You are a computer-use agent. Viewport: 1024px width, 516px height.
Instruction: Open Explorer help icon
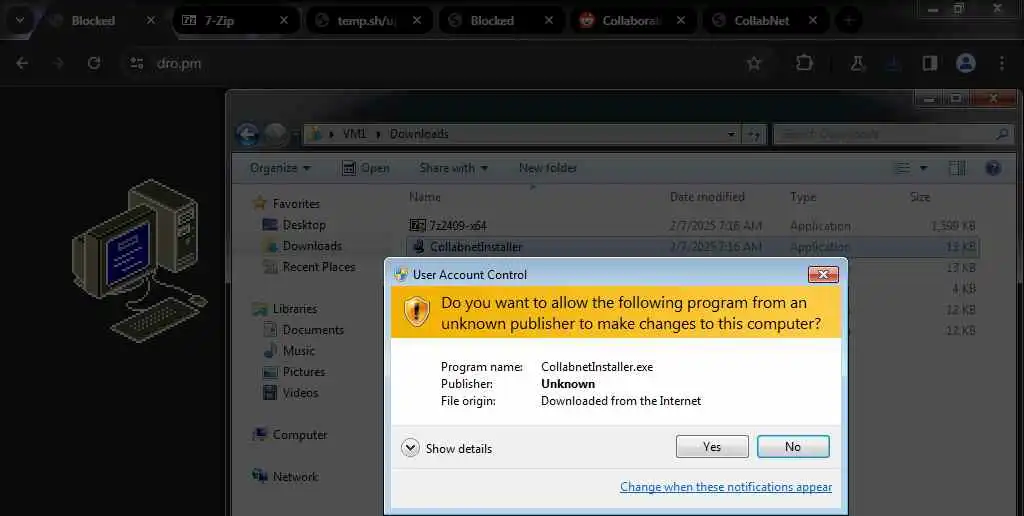pyautogui.click(x=993, y=169)
